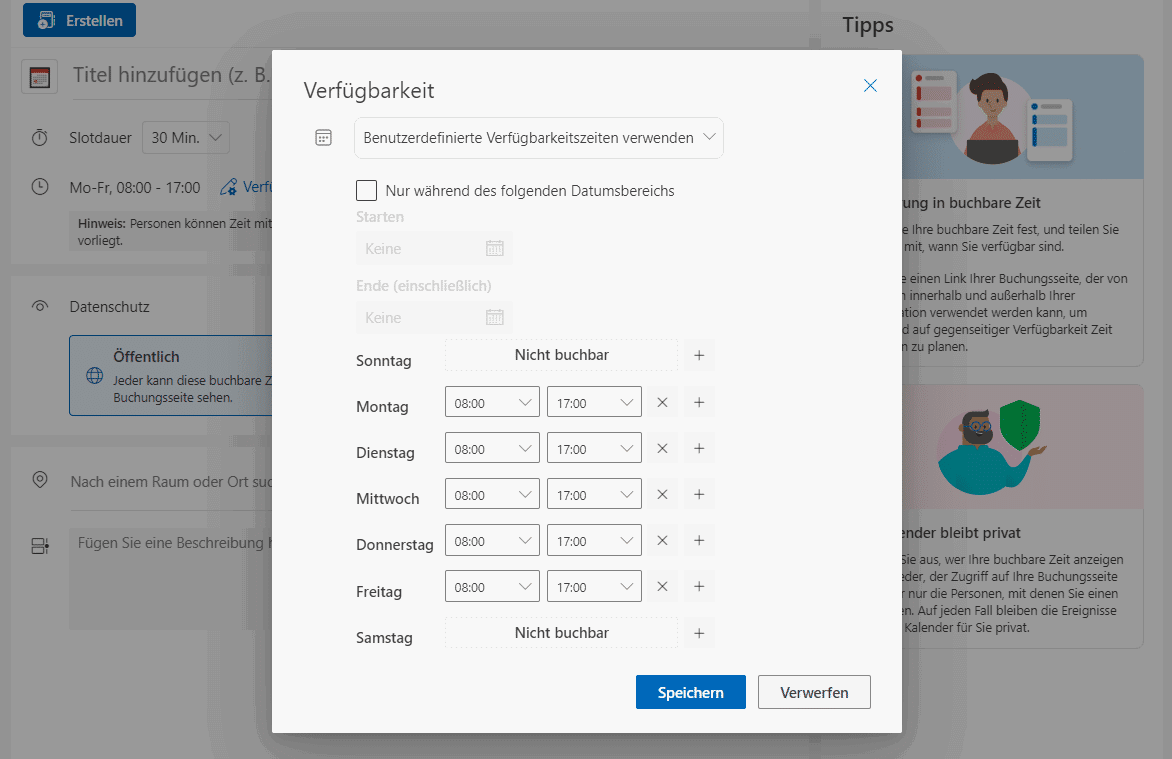Delete the Mittwoch time range
Viewport: 1172px width, 759px height.
tap(661, 495)
